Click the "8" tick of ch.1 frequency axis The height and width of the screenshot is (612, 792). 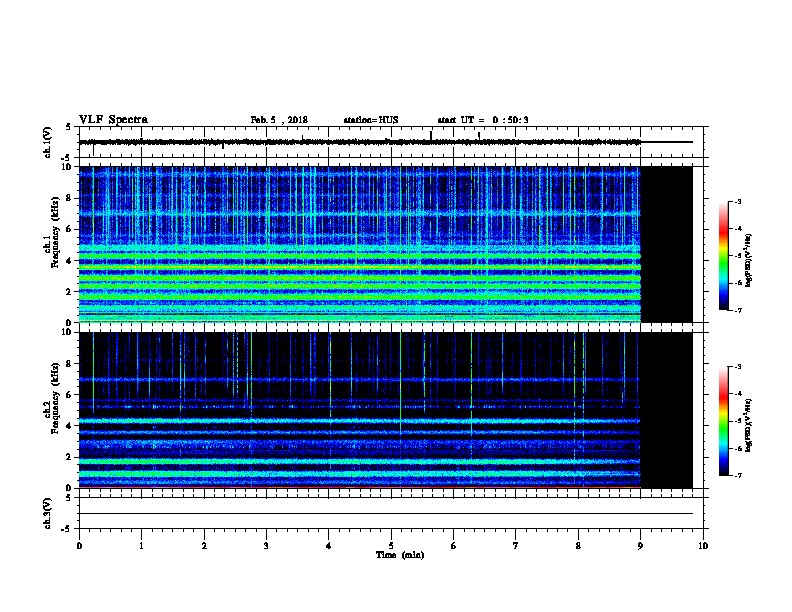pyautogui.click(x=69, y=198)
